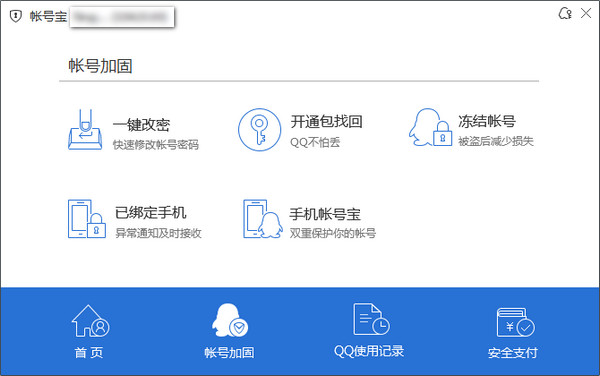
Task: Click the 帐号宝 title text
Action: pyautogui.click(x=48, y=16)
